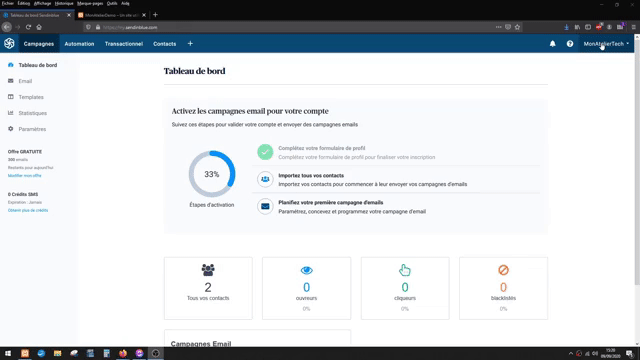Click the Campagnes Email section heading
This screenshot has height=360, width=640.
pos(201,343)
